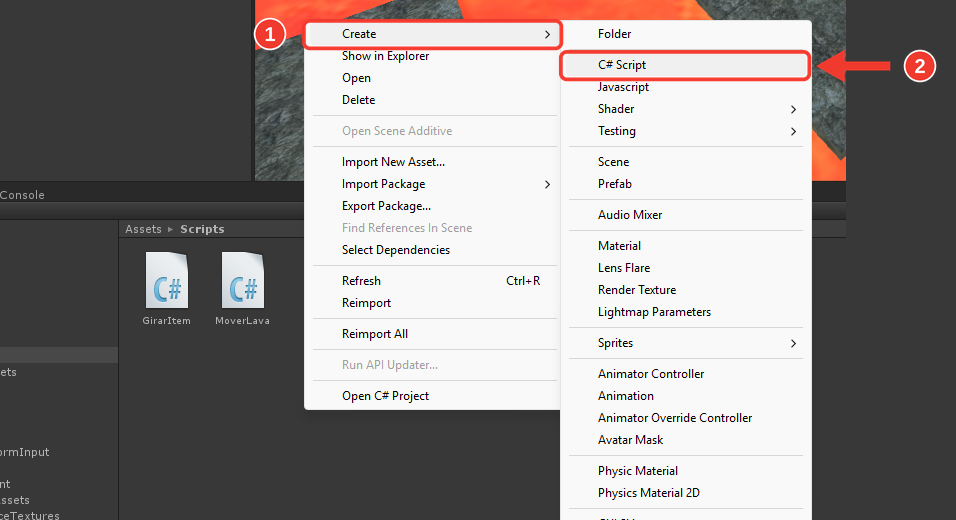This screenshot has height=520, width=956.
Task: Expand the Import Package submenu
Action: pos(432,184)
